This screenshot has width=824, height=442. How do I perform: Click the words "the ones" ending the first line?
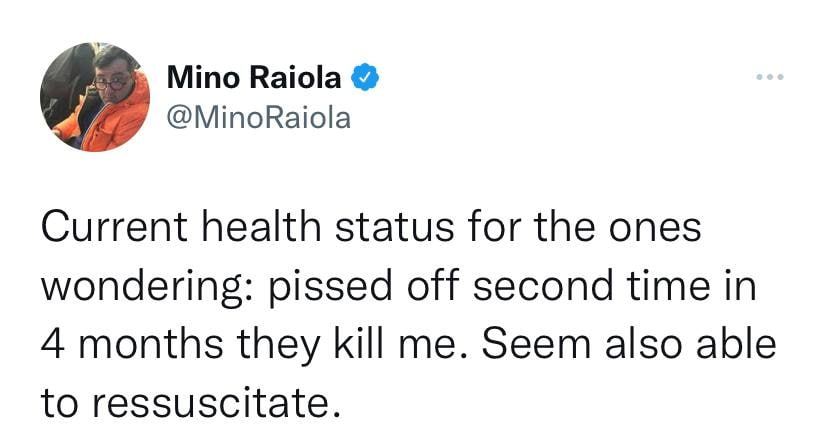tap(617, 227)
